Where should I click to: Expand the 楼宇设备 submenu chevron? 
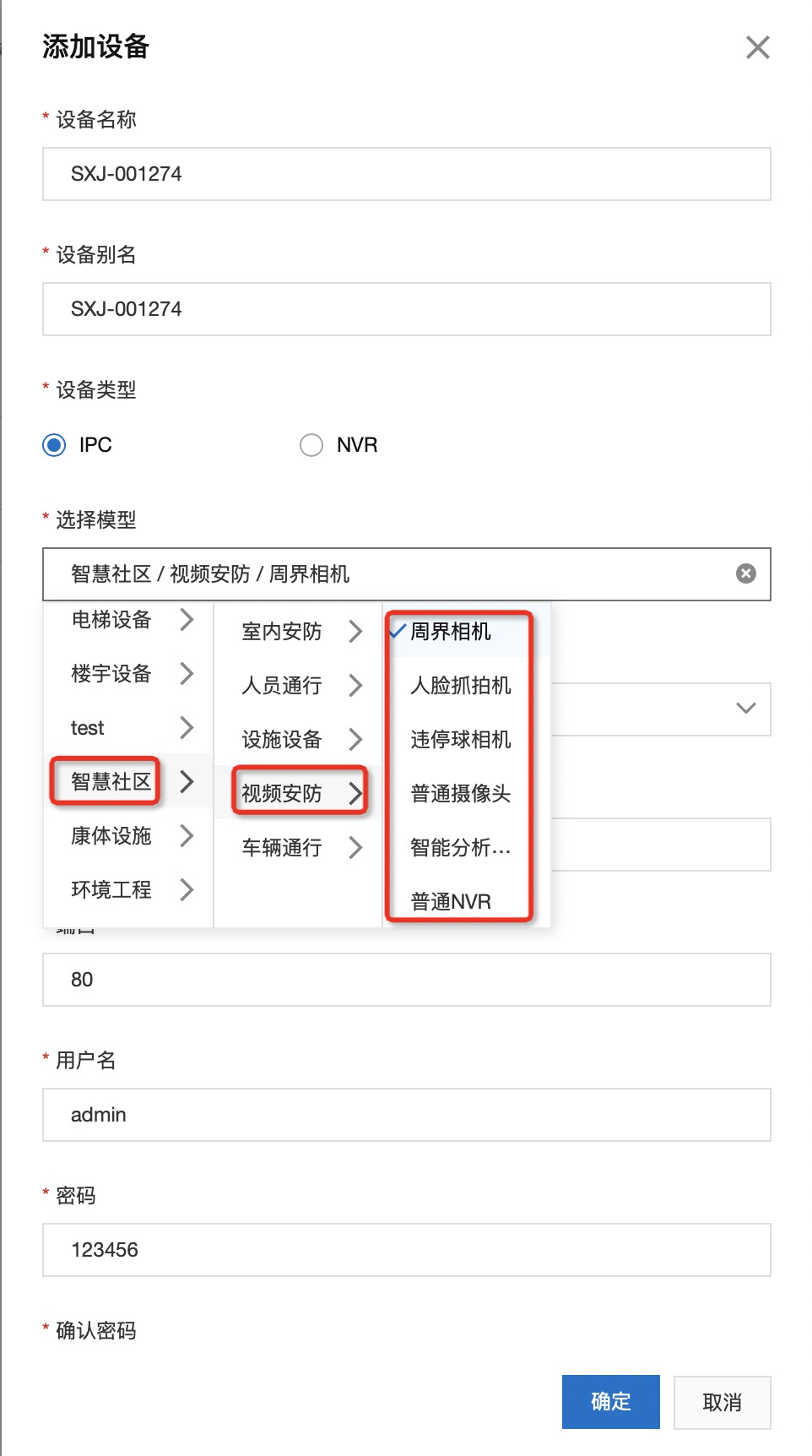[187, 674]
